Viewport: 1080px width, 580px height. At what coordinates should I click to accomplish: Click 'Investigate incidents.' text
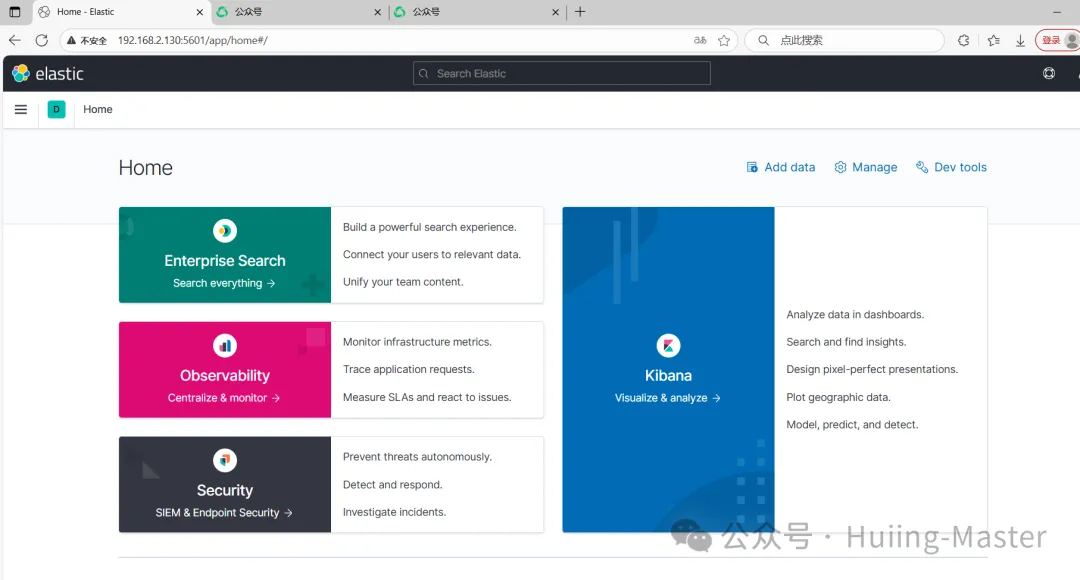click(x=395, y=512)
